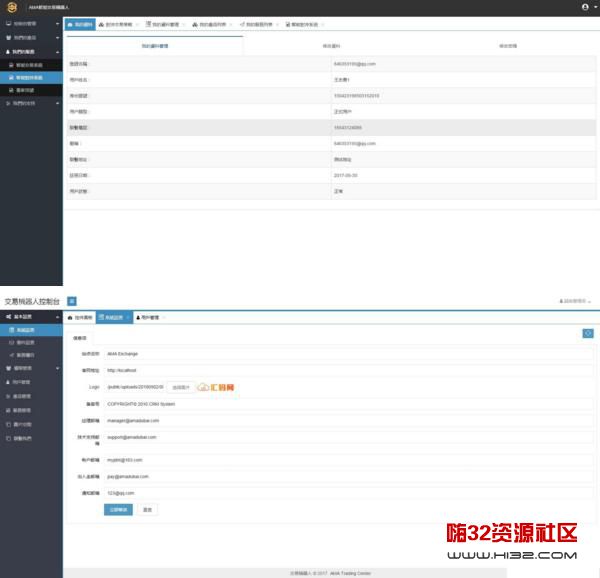Image resolution: width=600 pixels, height=578 pixels.
Task: Toggle the sidebar with the blue hamburger button
Action: coord(72,300)
